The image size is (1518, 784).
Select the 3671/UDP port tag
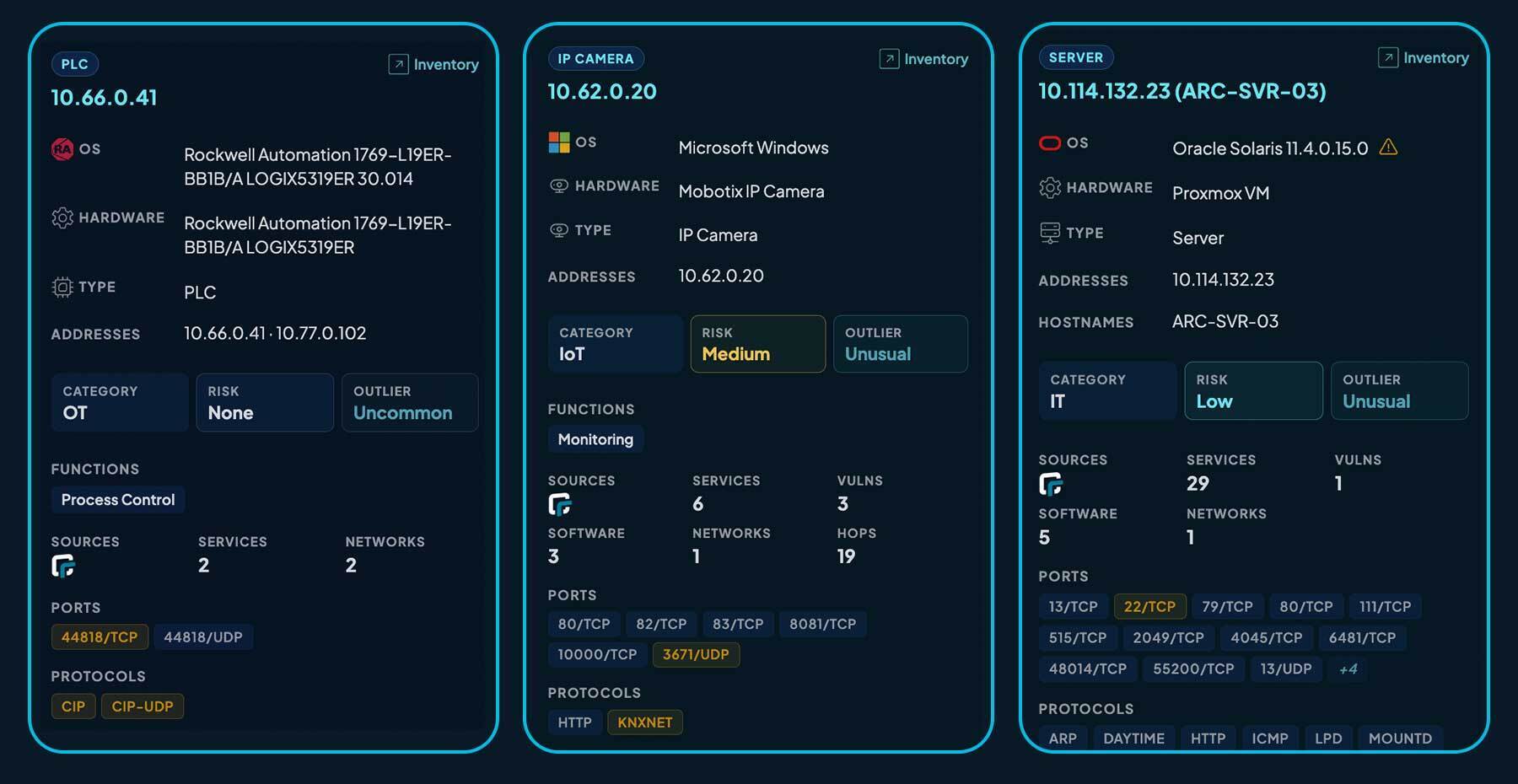pyautogui.click(x=696, y=654)
